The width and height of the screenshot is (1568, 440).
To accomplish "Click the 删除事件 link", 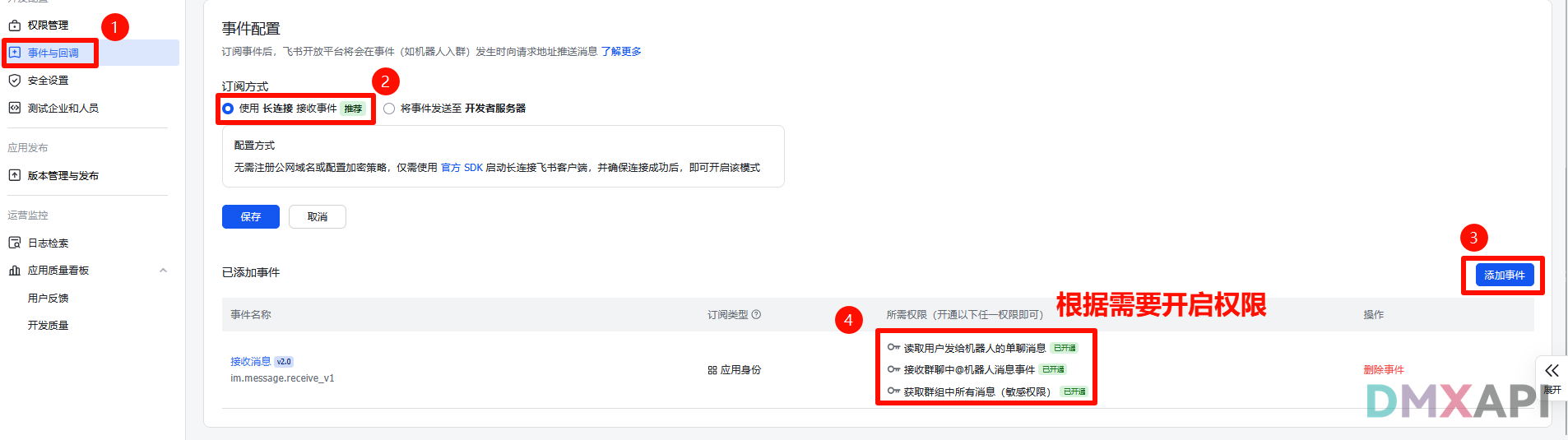I will click(1384, 370).
